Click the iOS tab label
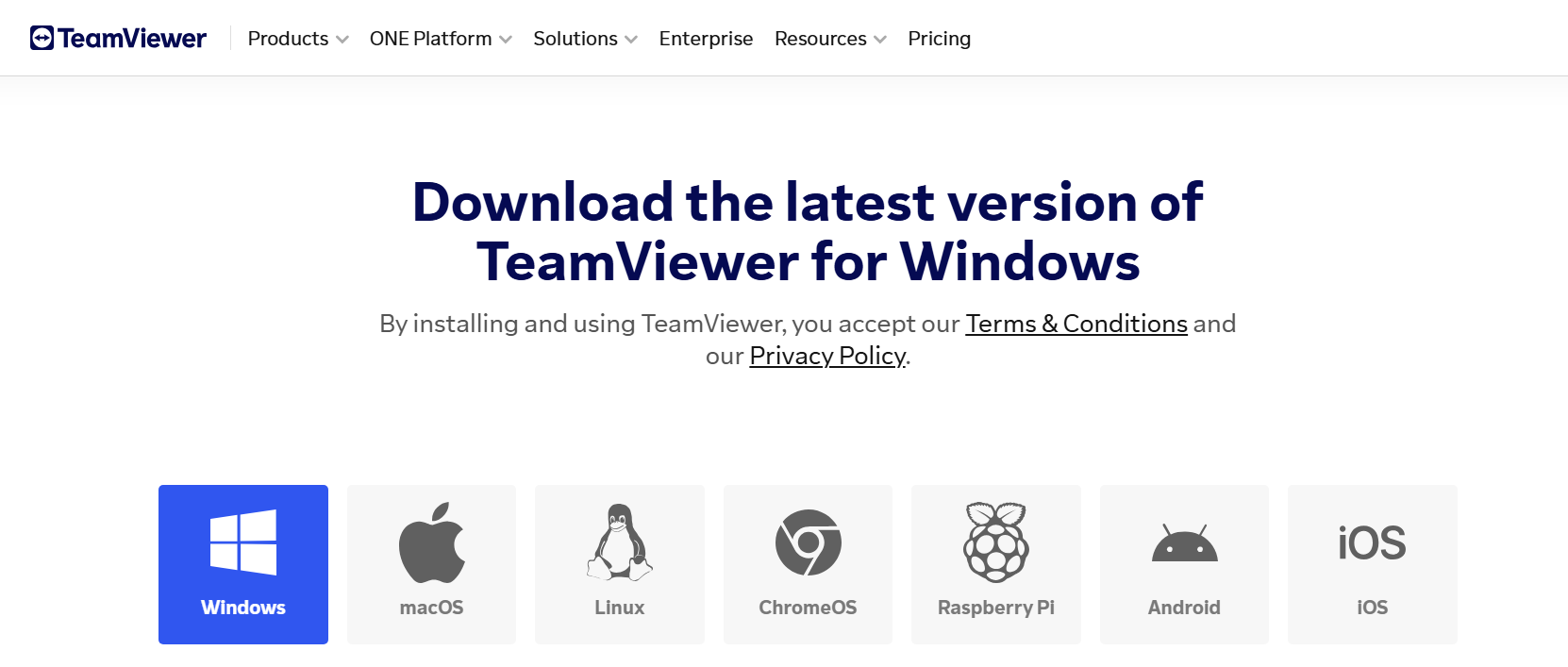Image resolution: width=1568 pixels, height=667 pixels. pyautogui.click(x=1373, y=608)
